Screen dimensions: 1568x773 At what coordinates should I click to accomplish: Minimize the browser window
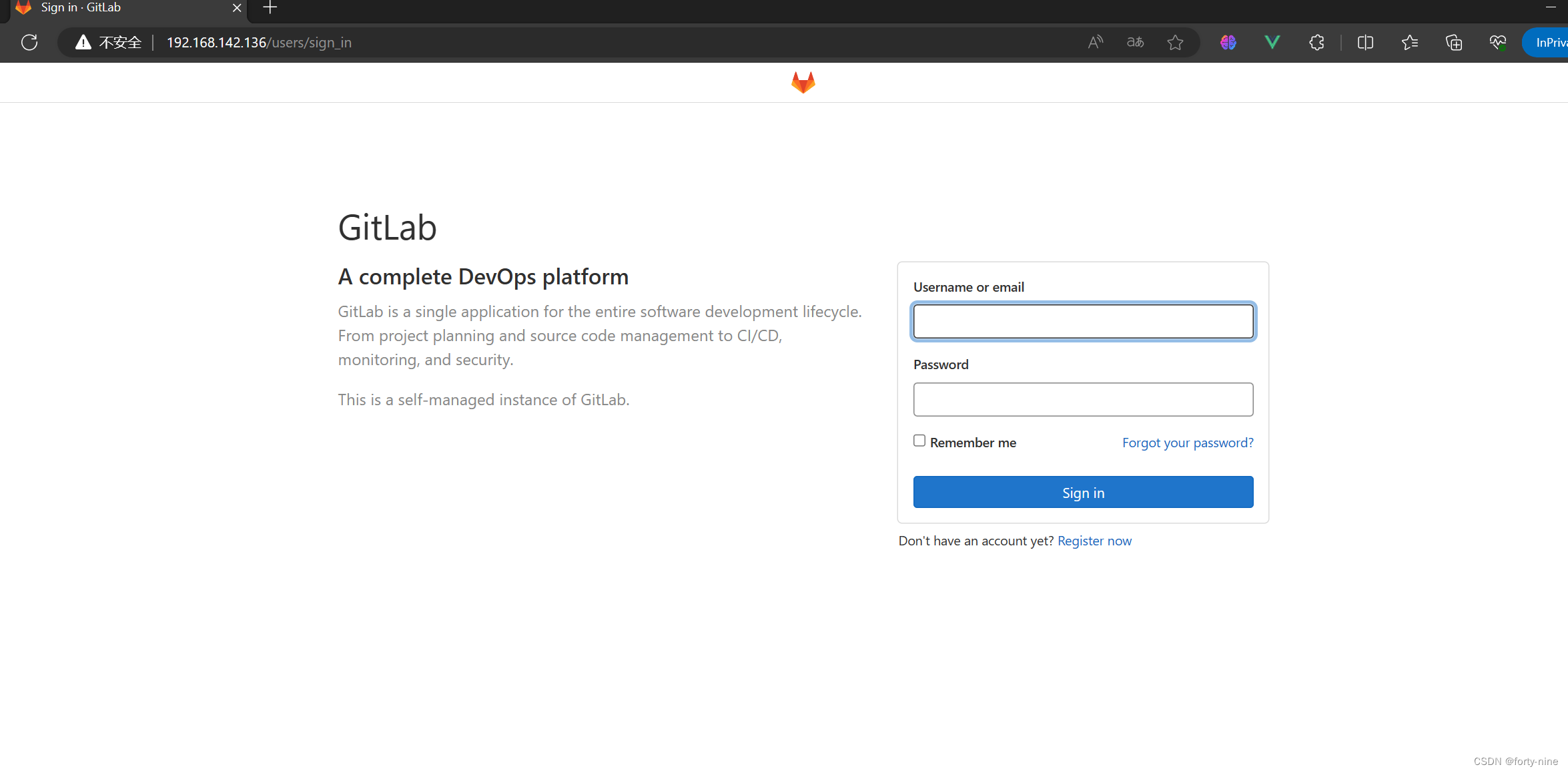[x=1551, y=7]
